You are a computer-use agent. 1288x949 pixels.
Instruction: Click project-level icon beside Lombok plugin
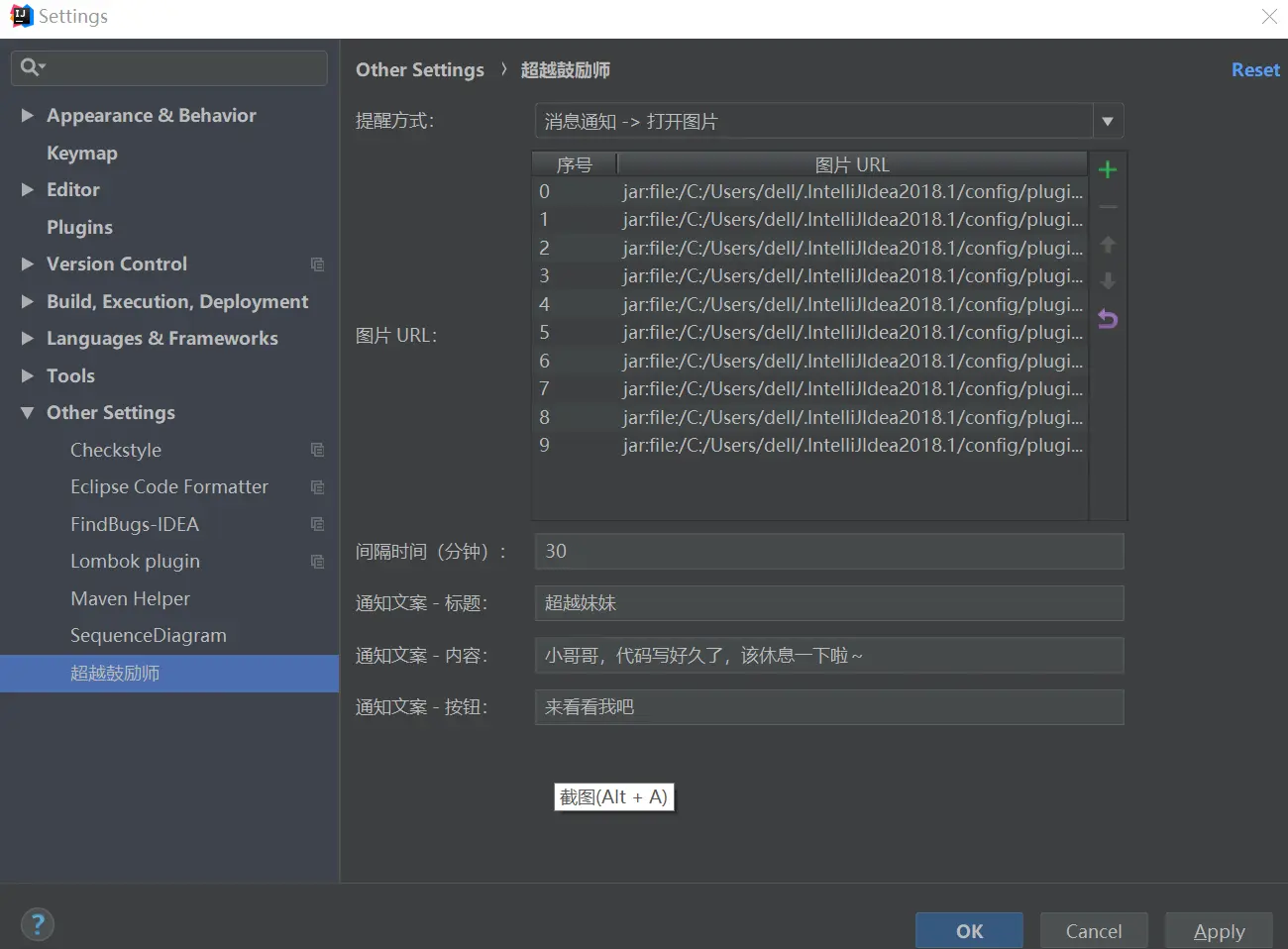[317, 562]
